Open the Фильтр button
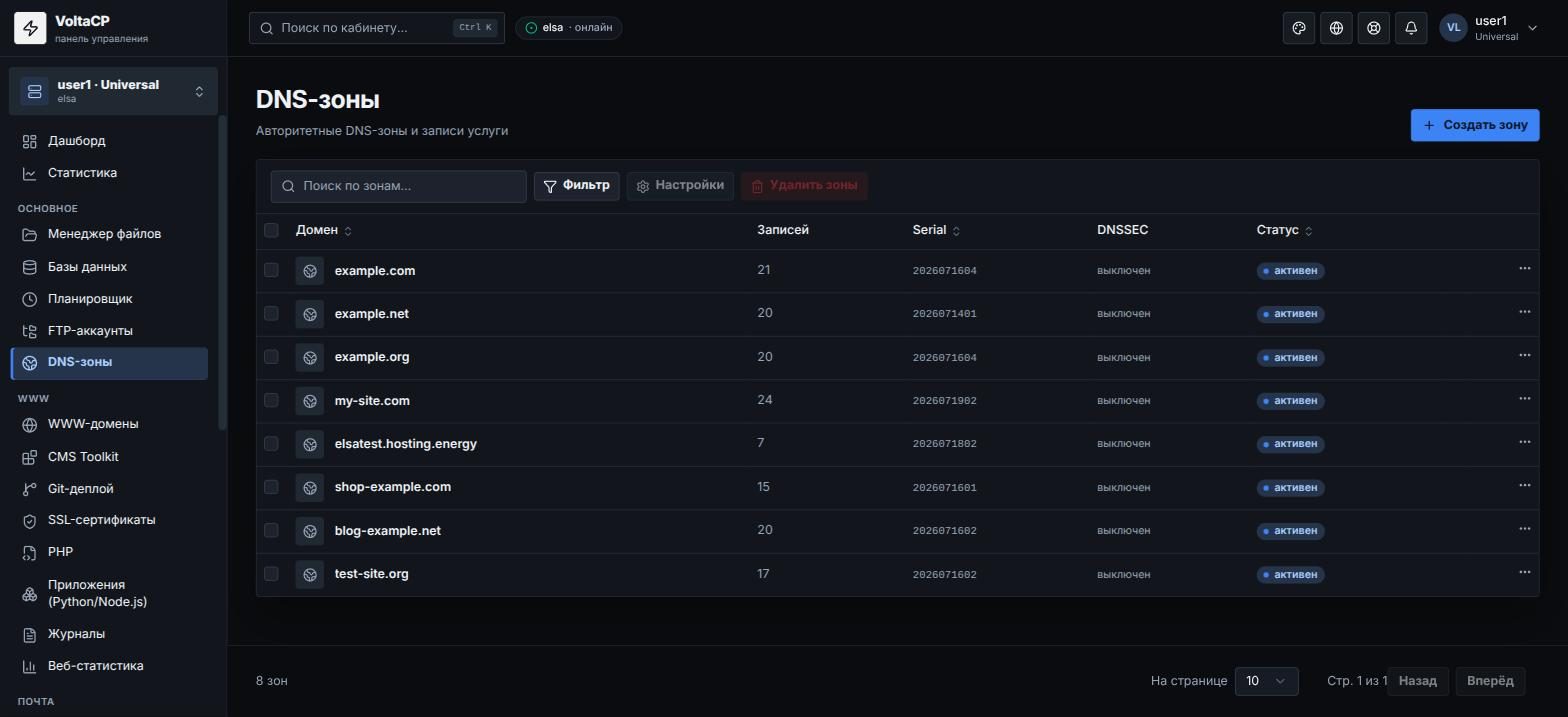Screen dimensions: 1568x717 pos(577,186)
